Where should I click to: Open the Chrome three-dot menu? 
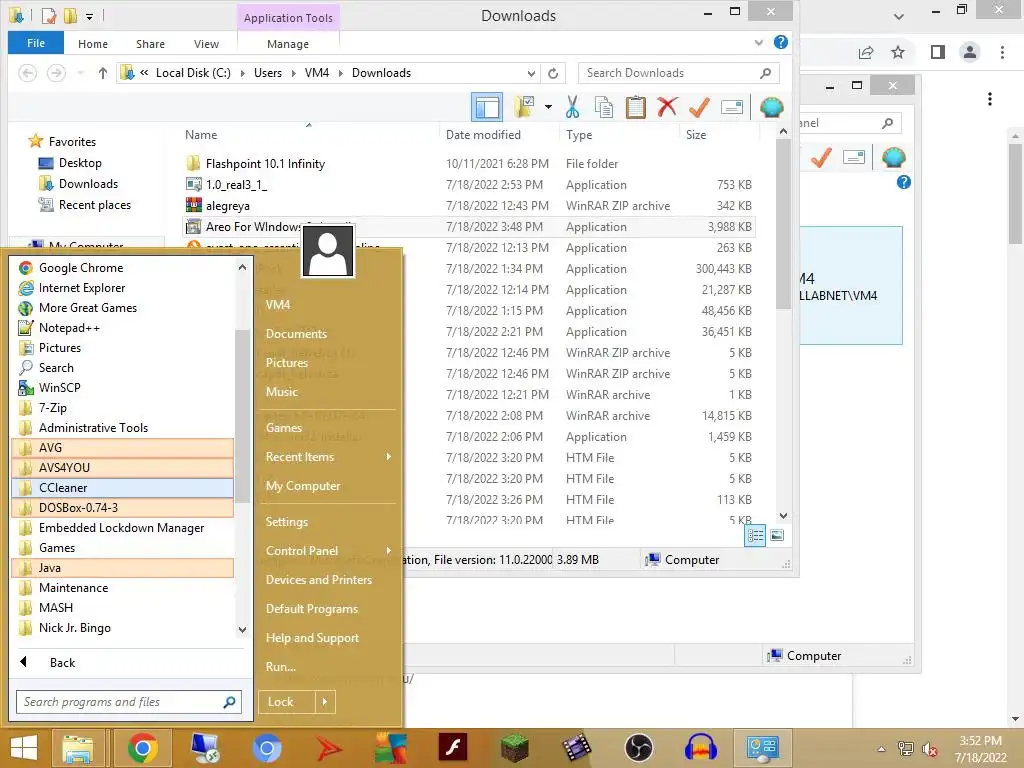(1002, 52)
